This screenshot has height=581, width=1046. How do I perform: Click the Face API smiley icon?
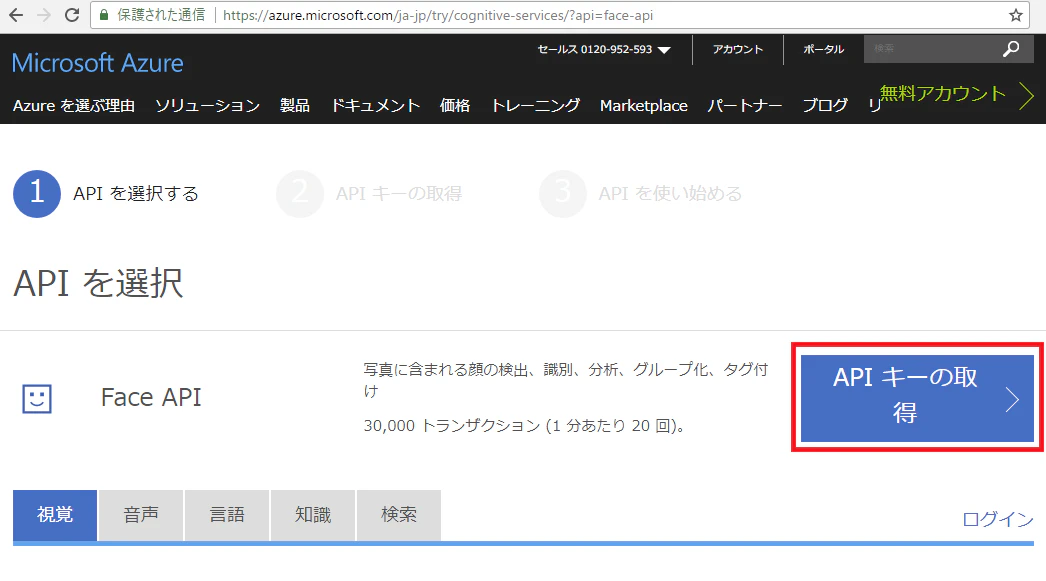pyautogui.click(x=37, y=398)
